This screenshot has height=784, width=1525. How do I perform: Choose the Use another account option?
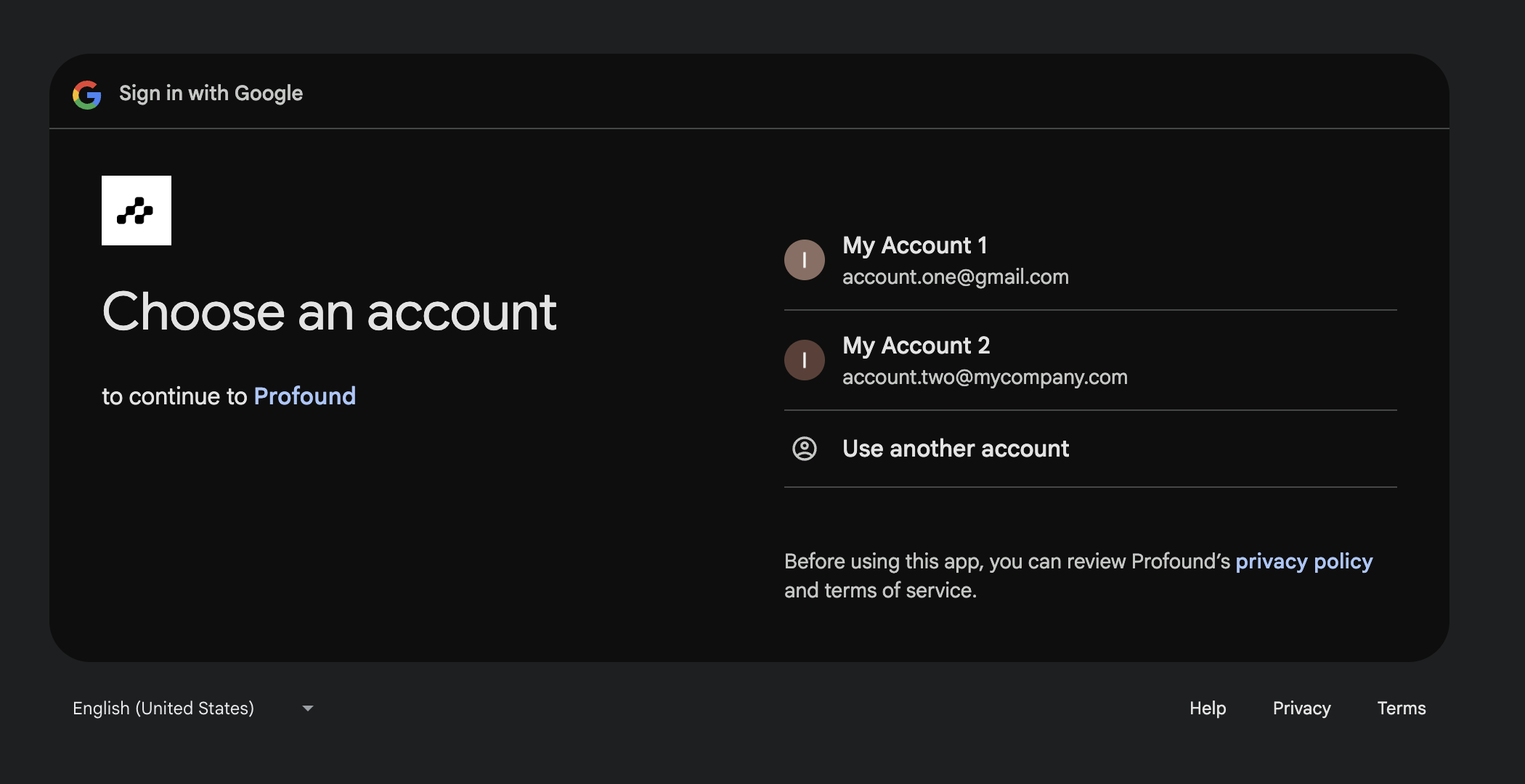point(956,449)
